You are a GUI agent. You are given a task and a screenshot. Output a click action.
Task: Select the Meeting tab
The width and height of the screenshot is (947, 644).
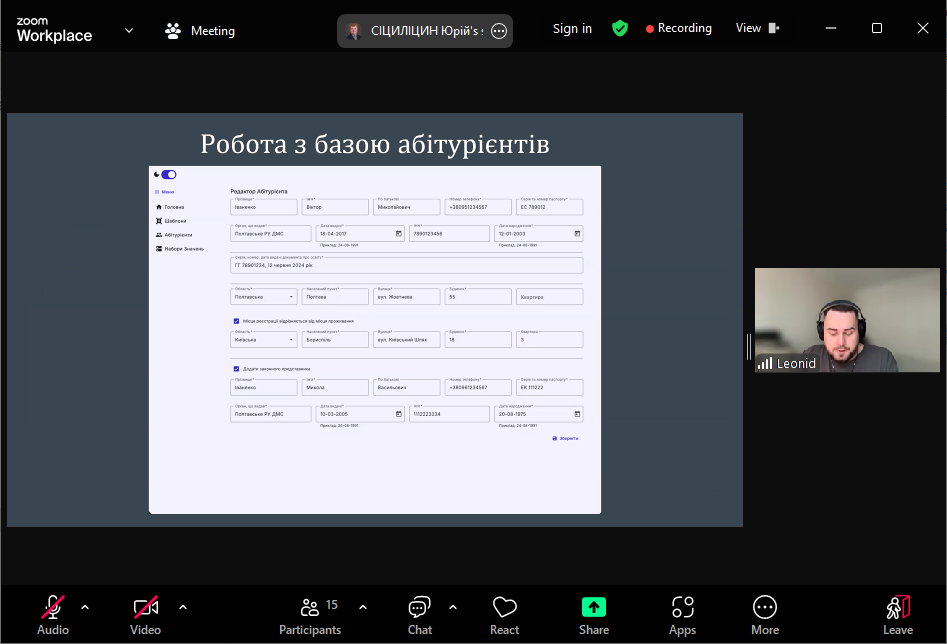click(200, 31)
